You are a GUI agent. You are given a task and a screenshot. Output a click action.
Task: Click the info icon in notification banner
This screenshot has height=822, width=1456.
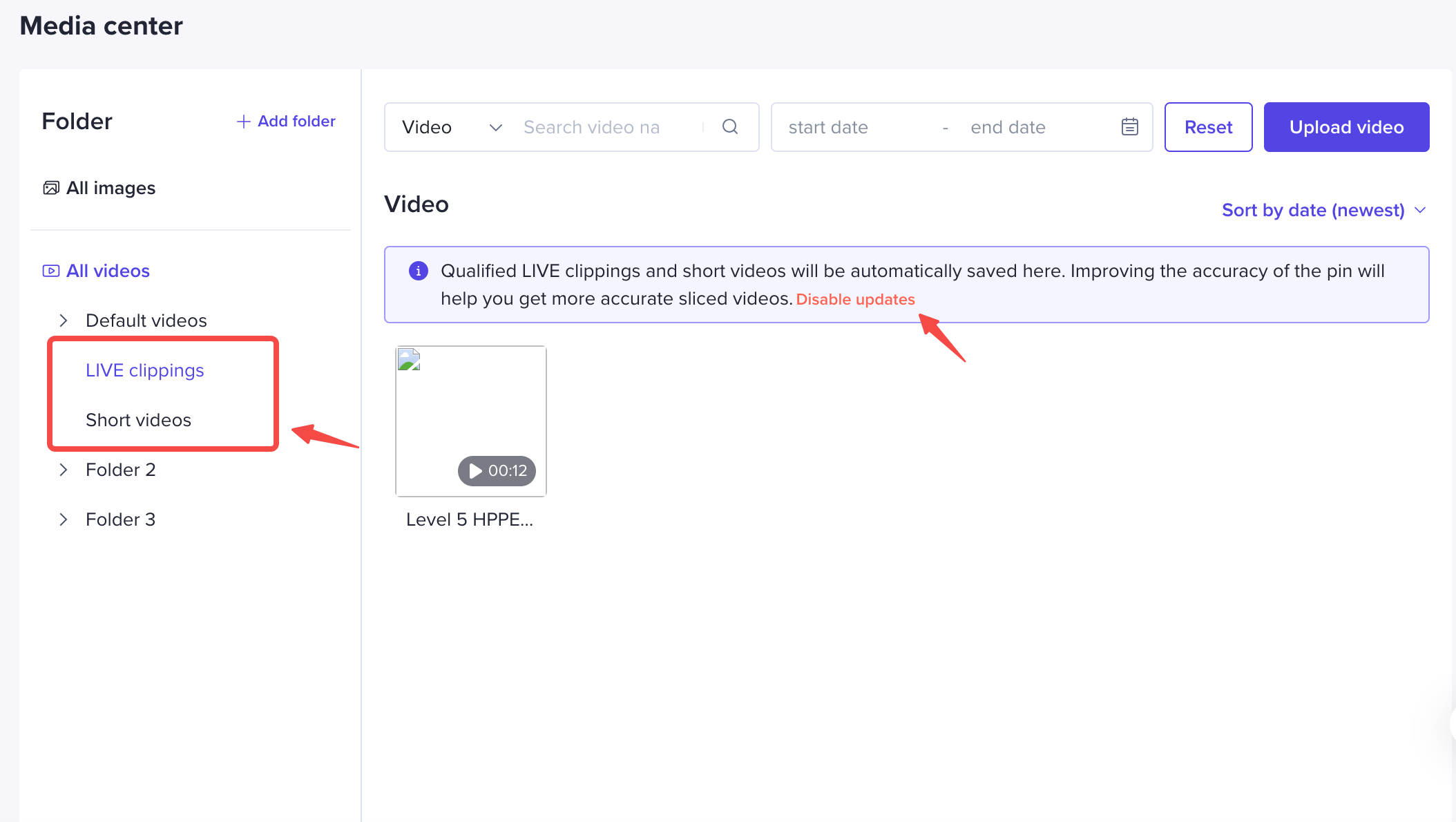pyautogui.click(x=418, y=270)
